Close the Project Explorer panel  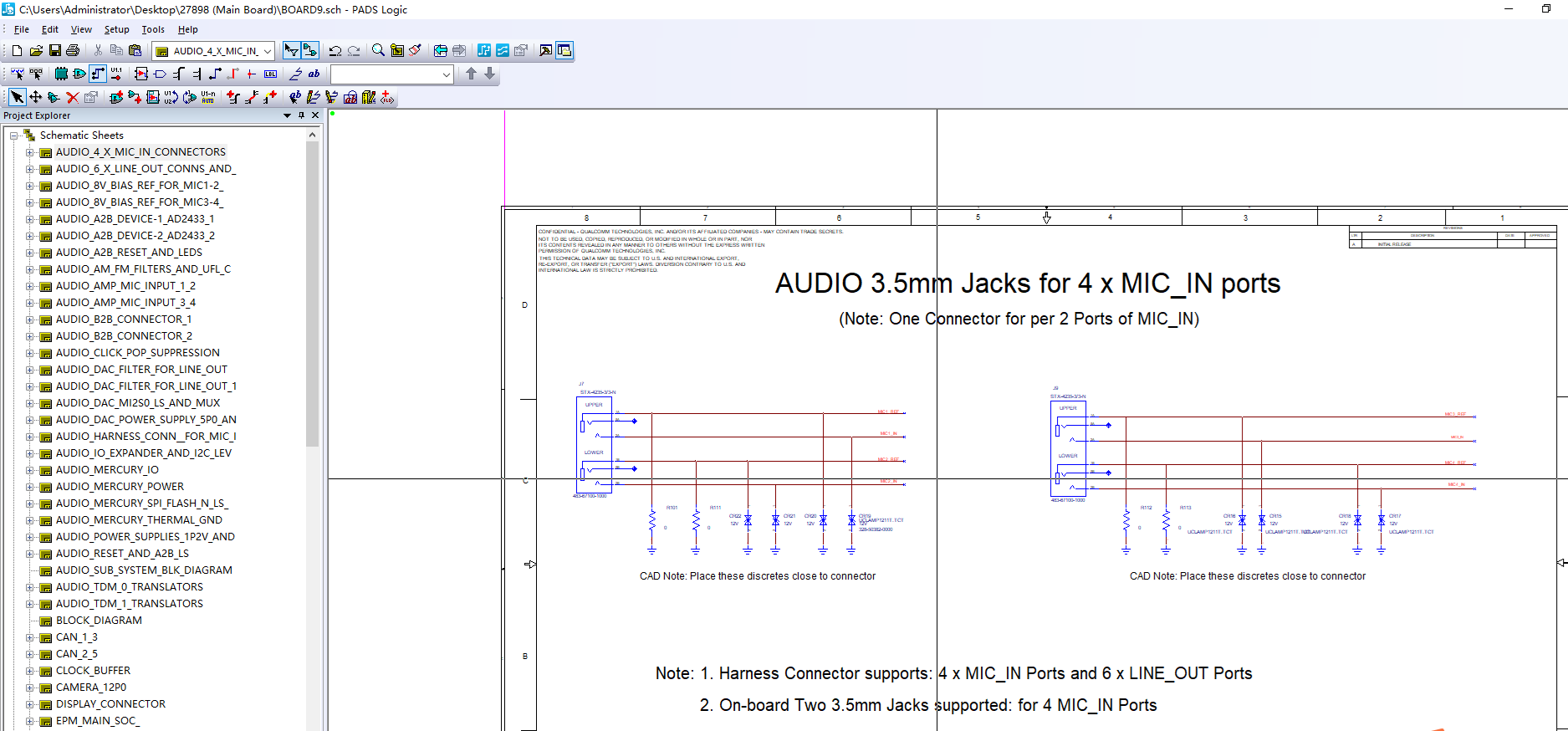click(x=315, y=115)
